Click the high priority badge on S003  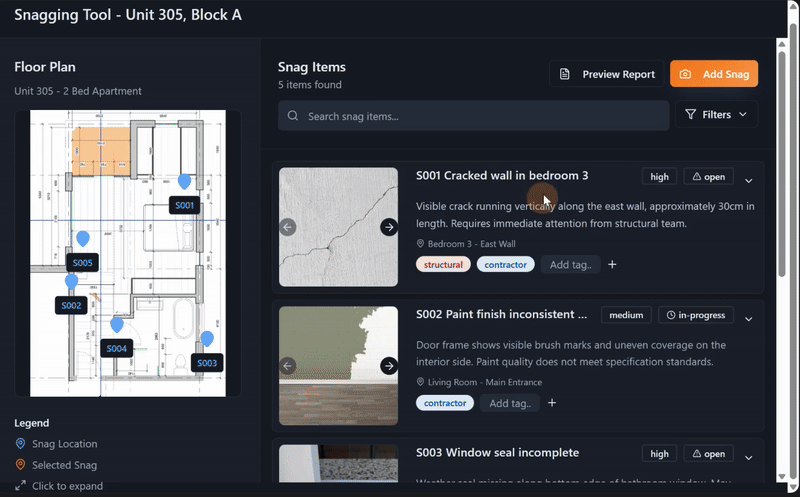(659, 454)
